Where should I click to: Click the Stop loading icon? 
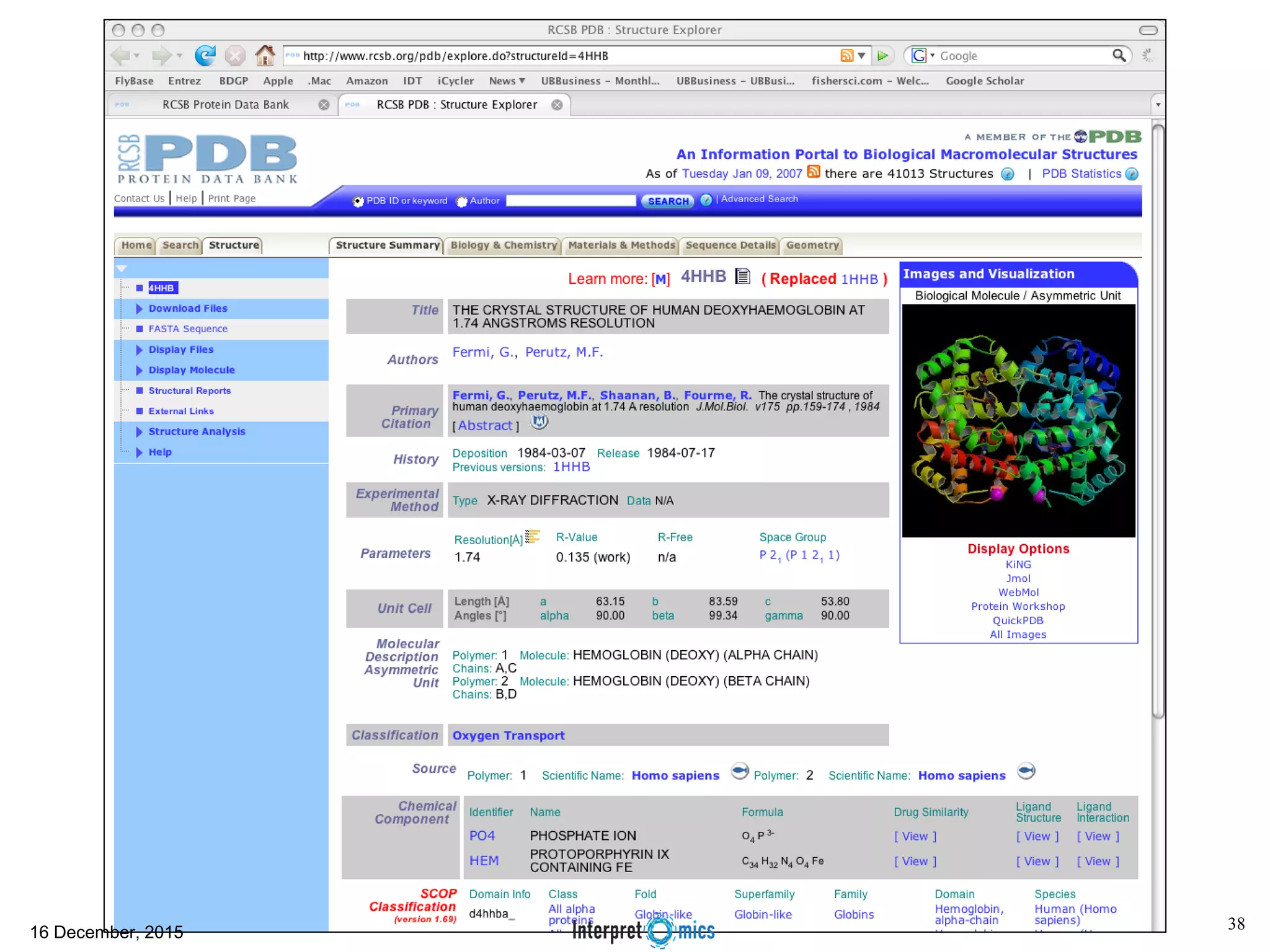pyautogui.click(x=235, y=56)
